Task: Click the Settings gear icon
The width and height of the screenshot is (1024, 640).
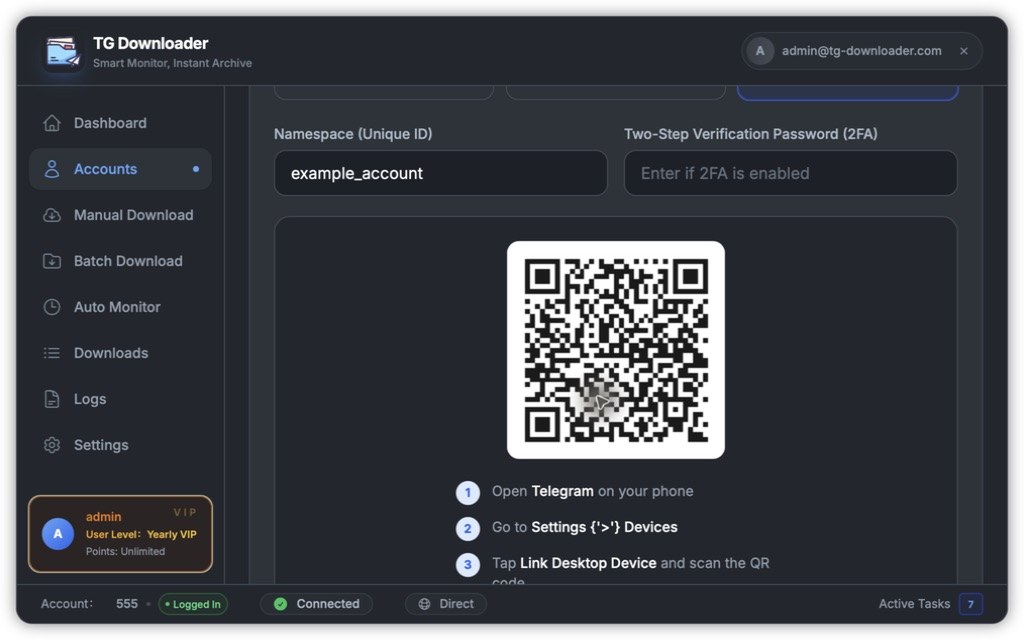Action: (52, 445)
